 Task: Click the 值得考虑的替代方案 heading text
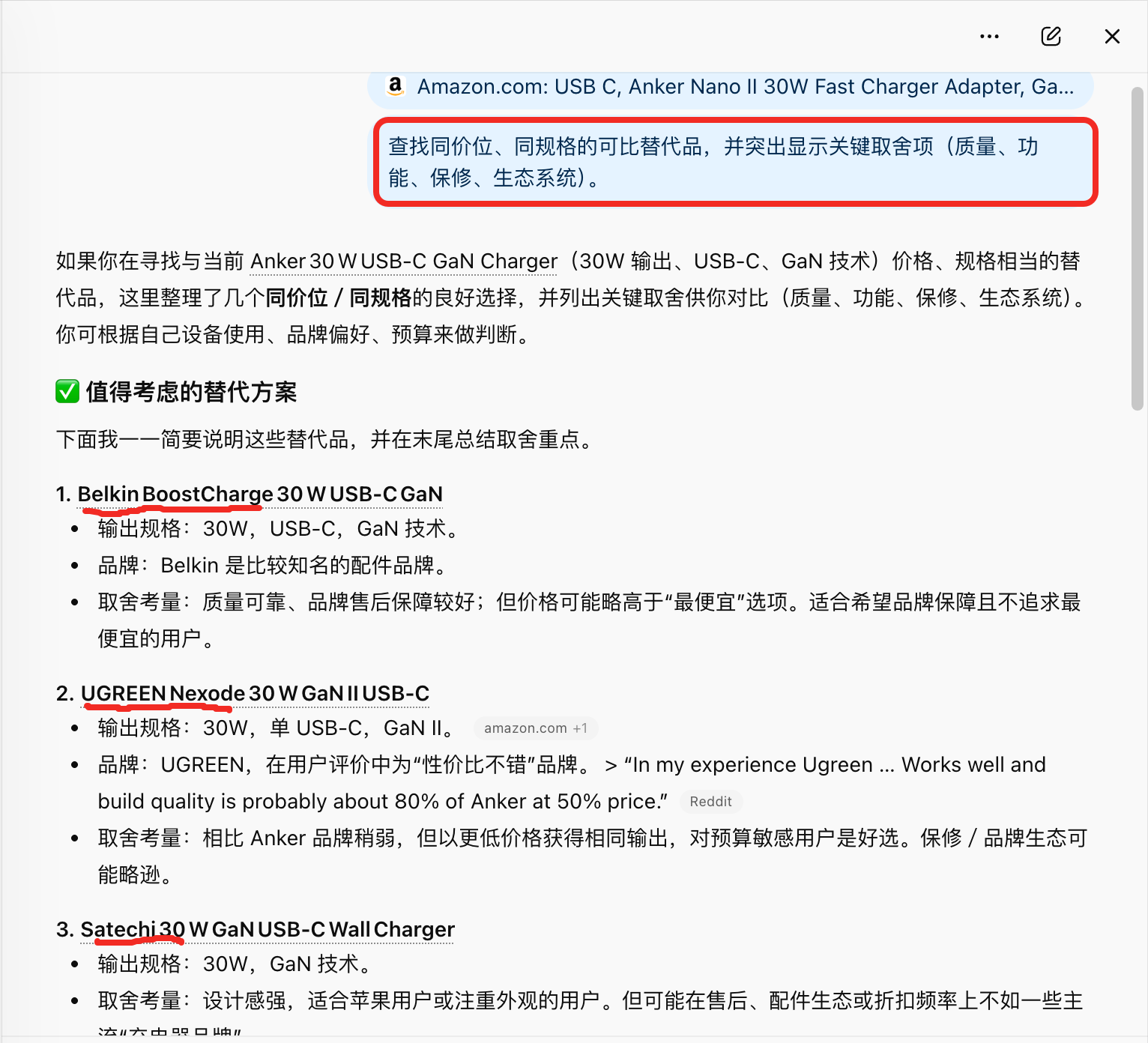pyautogui.click(x=191, y=392)
